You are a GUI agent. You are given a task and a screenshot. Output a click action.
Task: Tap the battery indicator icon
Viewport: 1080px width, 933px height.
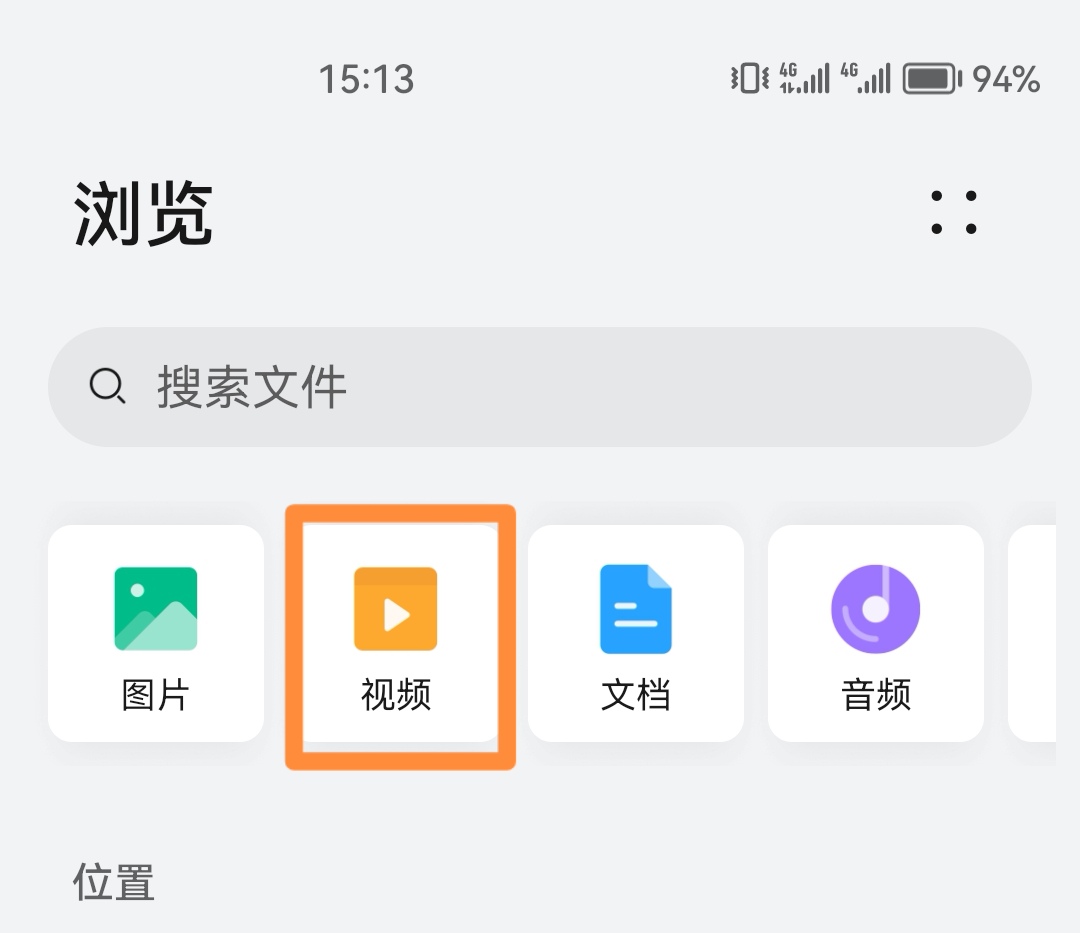pyautogui.click(x=930, y=79)
